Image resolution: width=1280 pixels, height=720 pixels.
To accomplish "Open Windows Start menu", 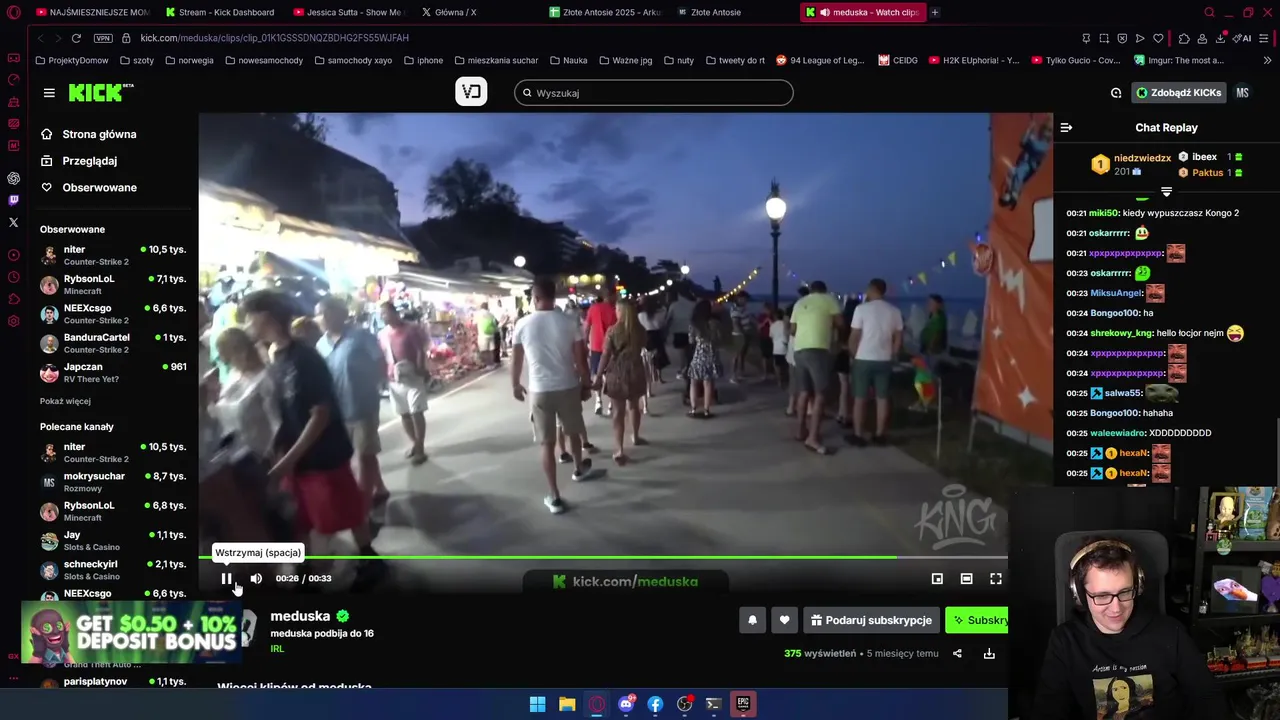I will [537, 704].
